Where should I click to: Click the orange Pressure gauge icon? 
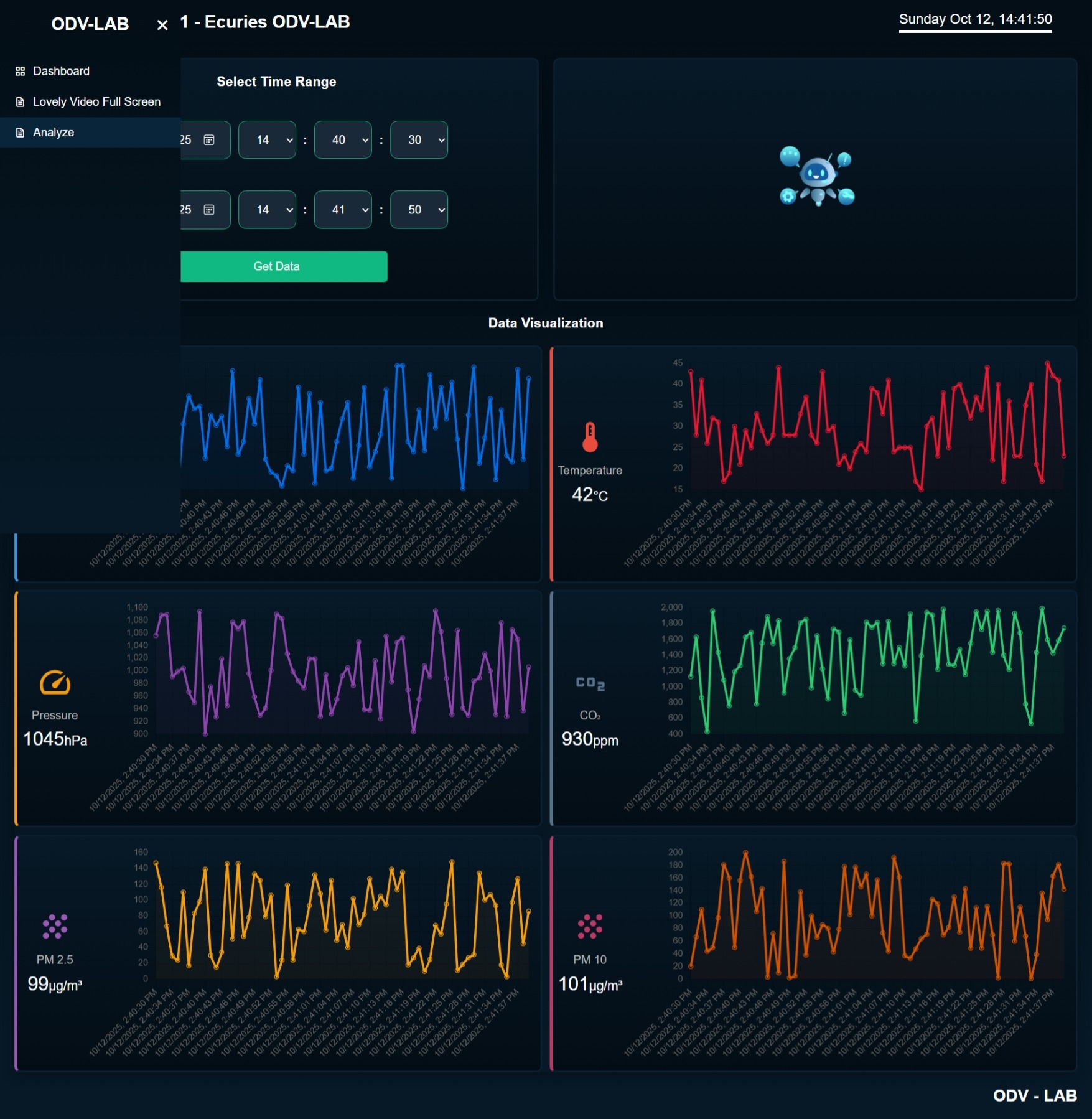(x=55, y=683)
